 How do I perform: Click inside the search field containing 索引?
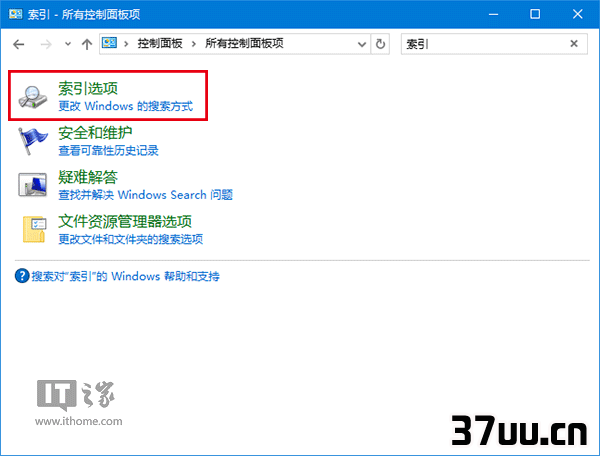click(485, 44)
